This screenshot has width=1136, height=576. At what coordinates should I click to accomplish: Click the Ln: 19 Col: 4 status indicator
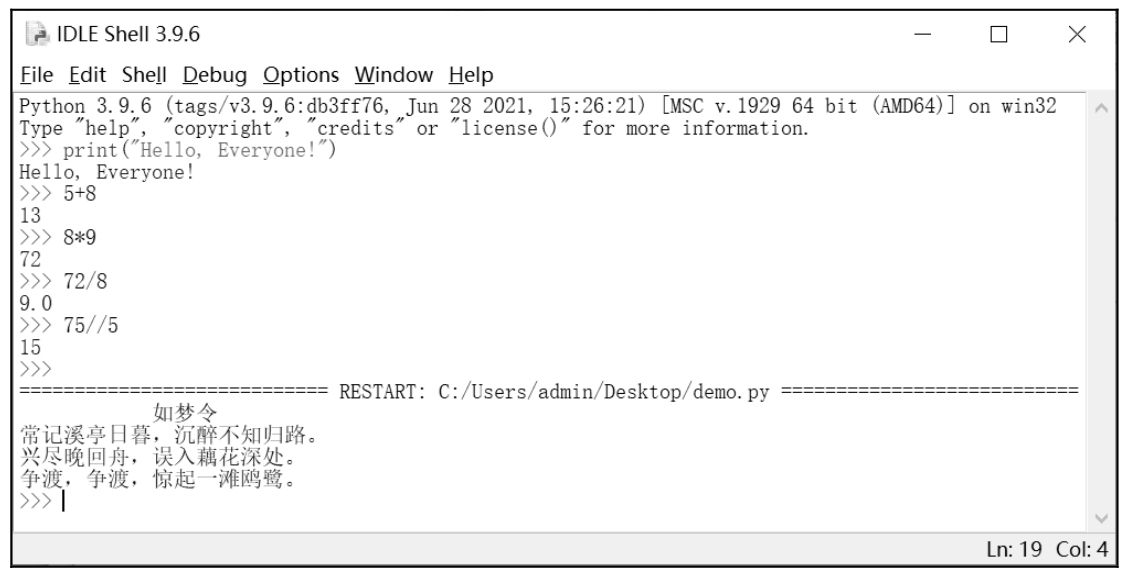click(1047, 549)
